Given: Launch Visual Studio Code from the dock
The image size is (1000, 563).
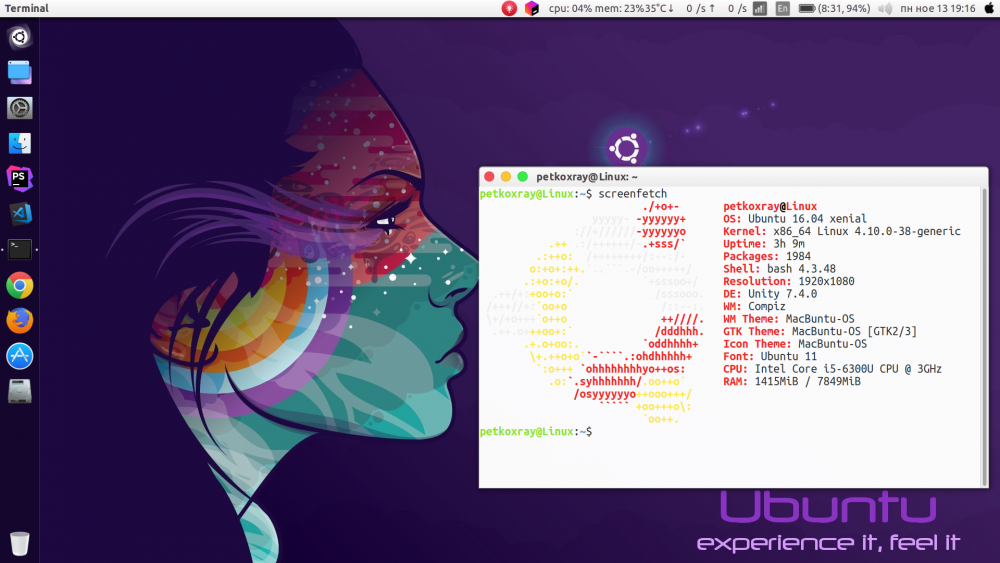Looking at the screenshot, I should click(x=20, y=214).
